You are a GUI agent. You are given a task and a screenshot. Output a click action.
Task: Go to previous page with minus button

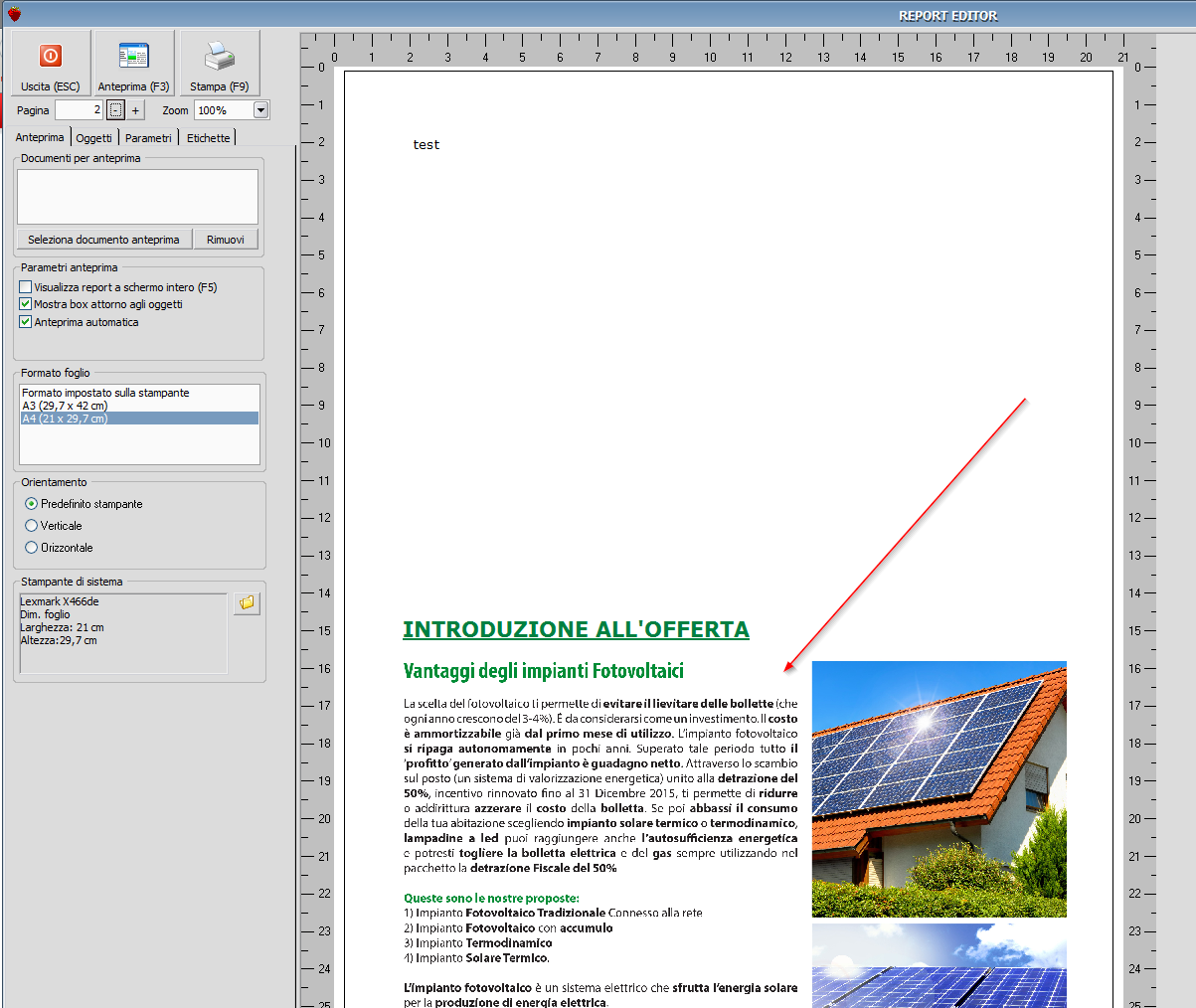(x=115, y=110)
